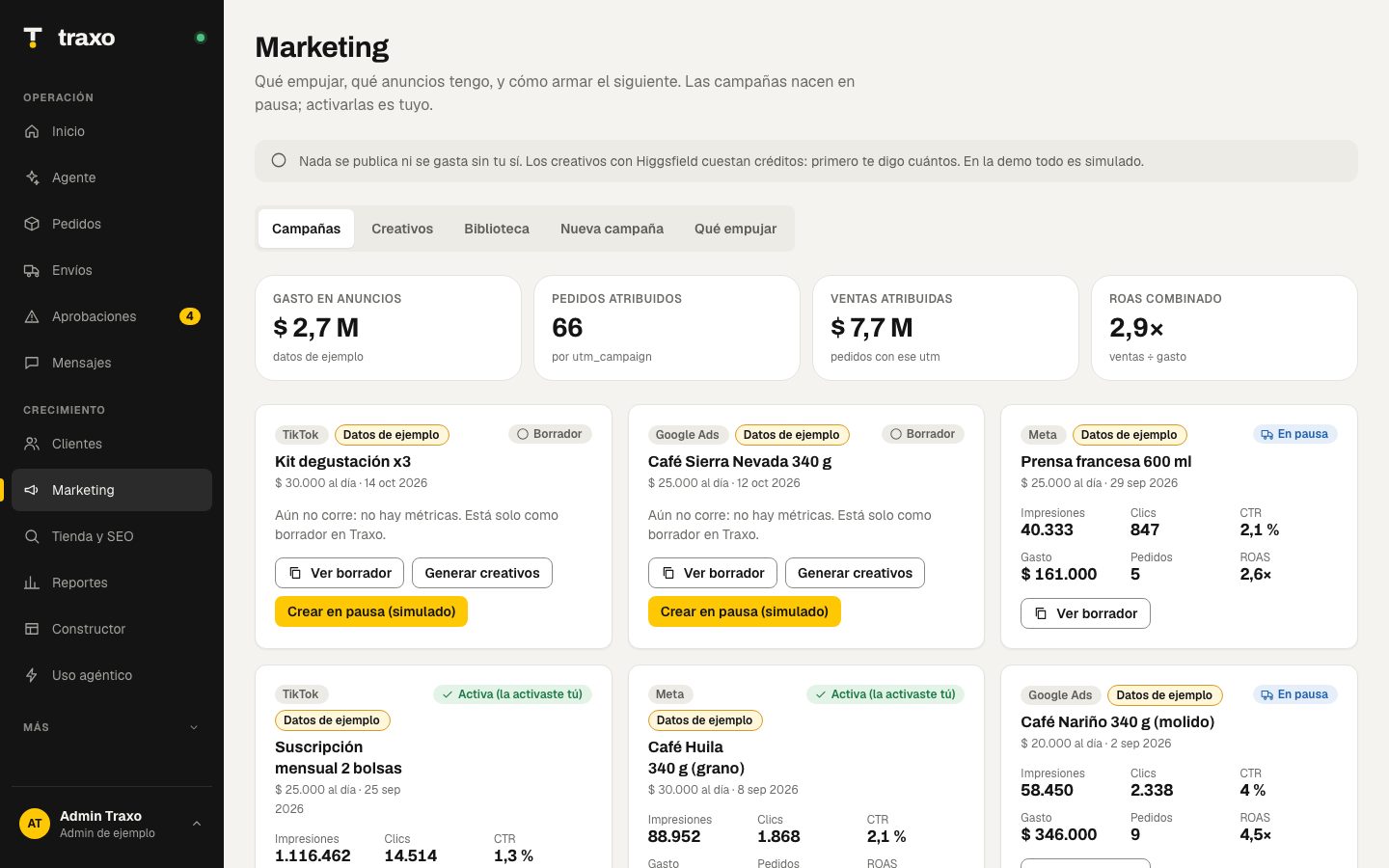Open Inicio via its home icon
The height and width of the screenshot is (868, 1389).
point(32,131)
